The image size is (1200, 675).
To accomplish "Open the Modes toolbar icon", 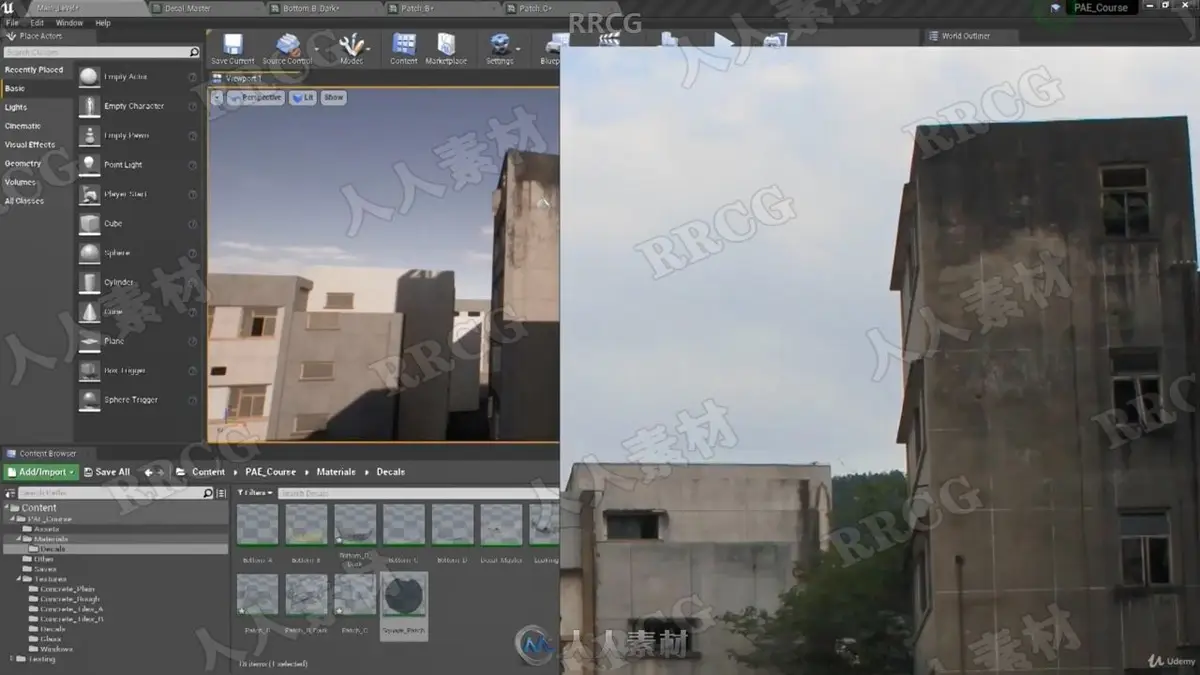I will tap(351, 45).
